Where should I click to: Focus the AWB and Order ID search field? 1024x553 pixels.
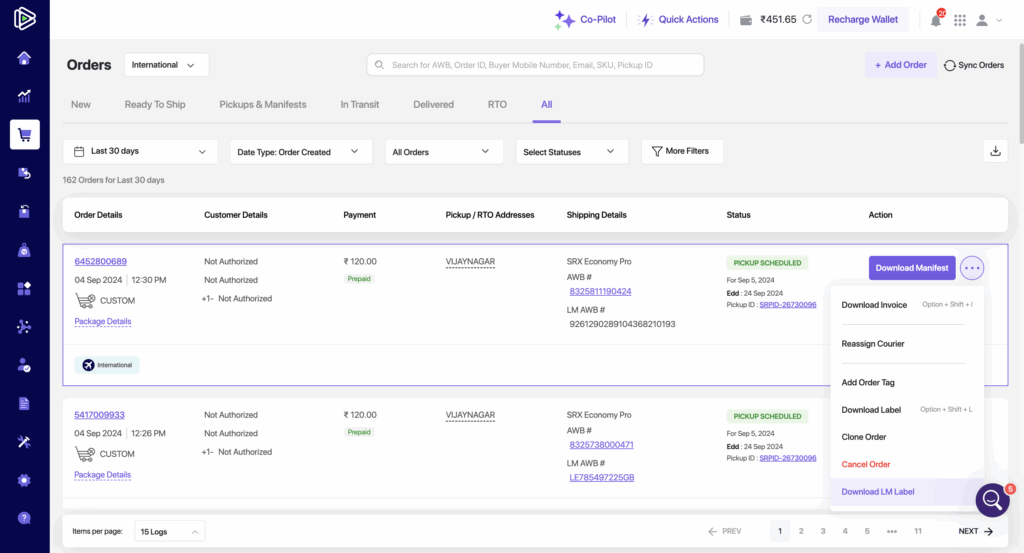535,65
